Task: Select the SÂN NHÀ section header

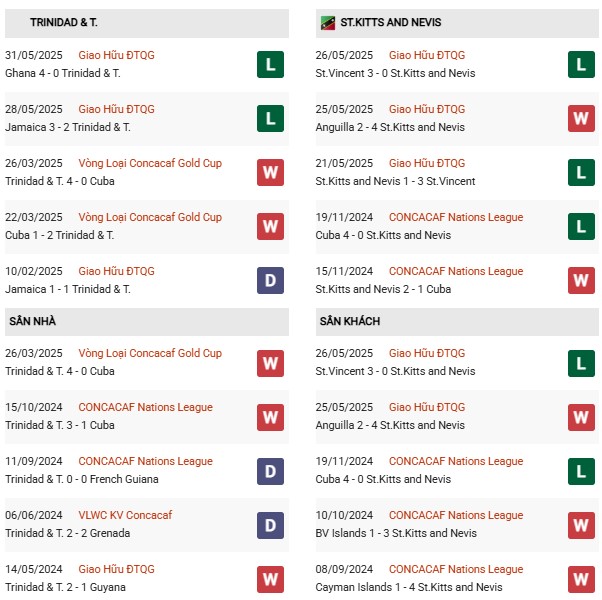Action: 33,322
